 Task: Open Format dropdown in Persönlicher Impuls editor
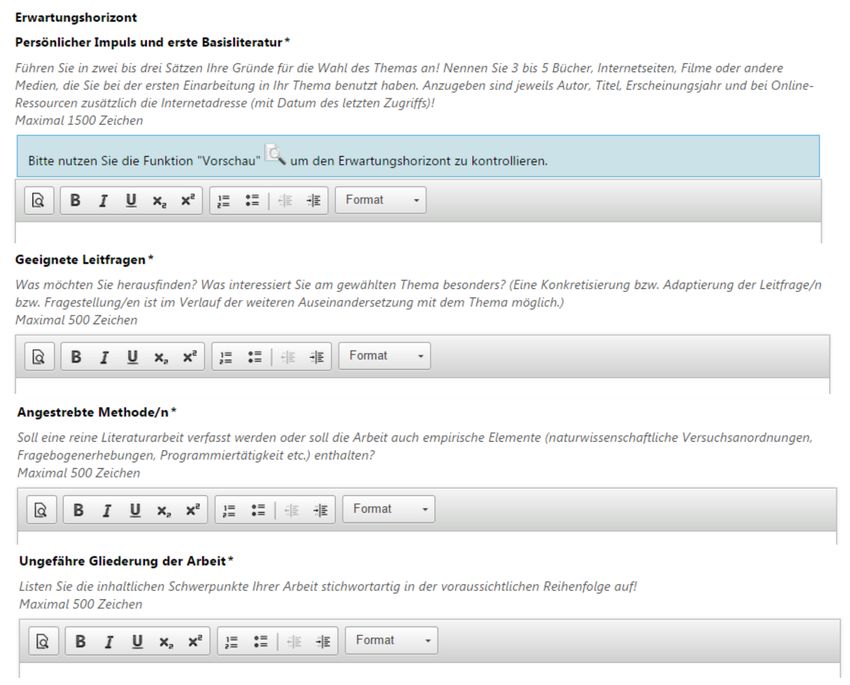click(381, 200)
